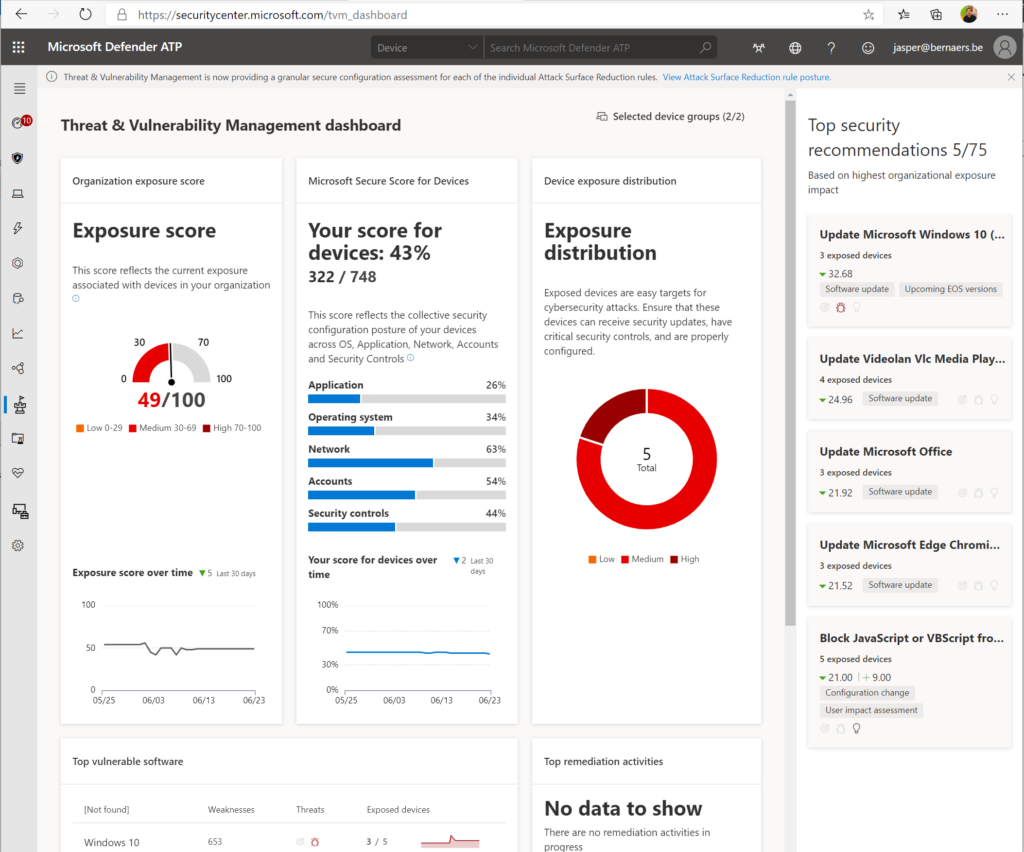Open the shield Incidents icon in sidebar
The width and height of the screenshot is (1024, 852).
click(x=18, y=158)
